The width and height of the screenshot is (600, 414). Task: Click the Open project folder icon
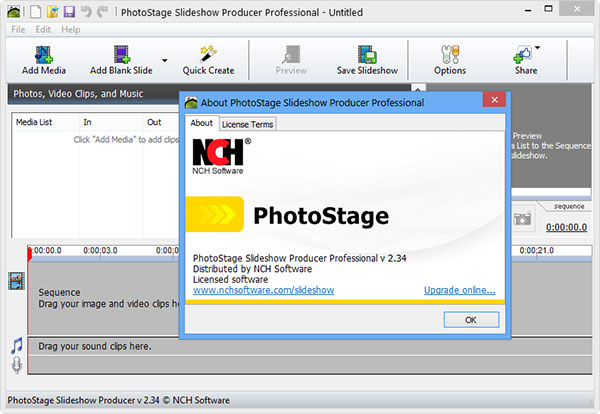point(52,12)
